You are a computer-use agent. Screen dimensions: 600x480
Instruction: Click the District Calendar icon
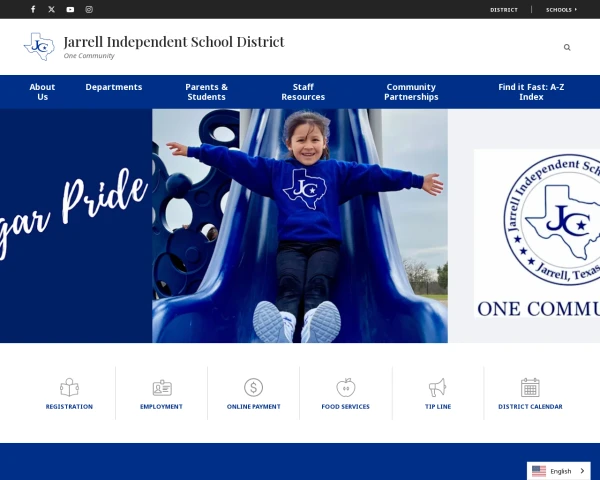(x=530, y=387)
